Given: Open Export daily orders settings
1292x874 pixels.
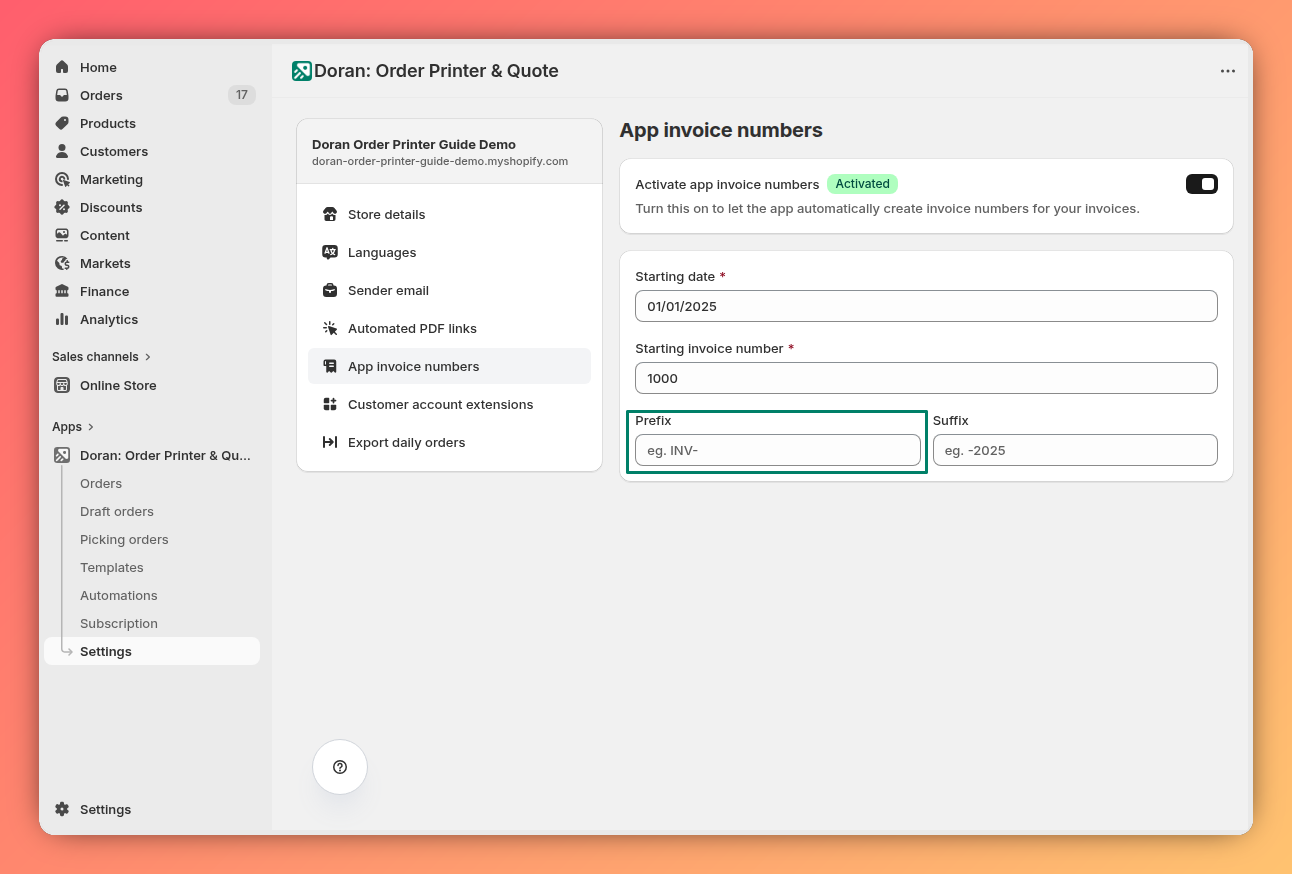Looking at the screenshot, I should coord(449,442).
